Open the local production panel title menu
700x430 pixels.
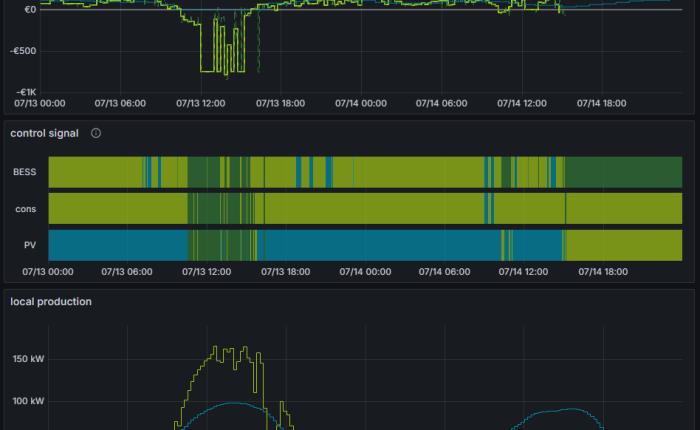[51, 301]
